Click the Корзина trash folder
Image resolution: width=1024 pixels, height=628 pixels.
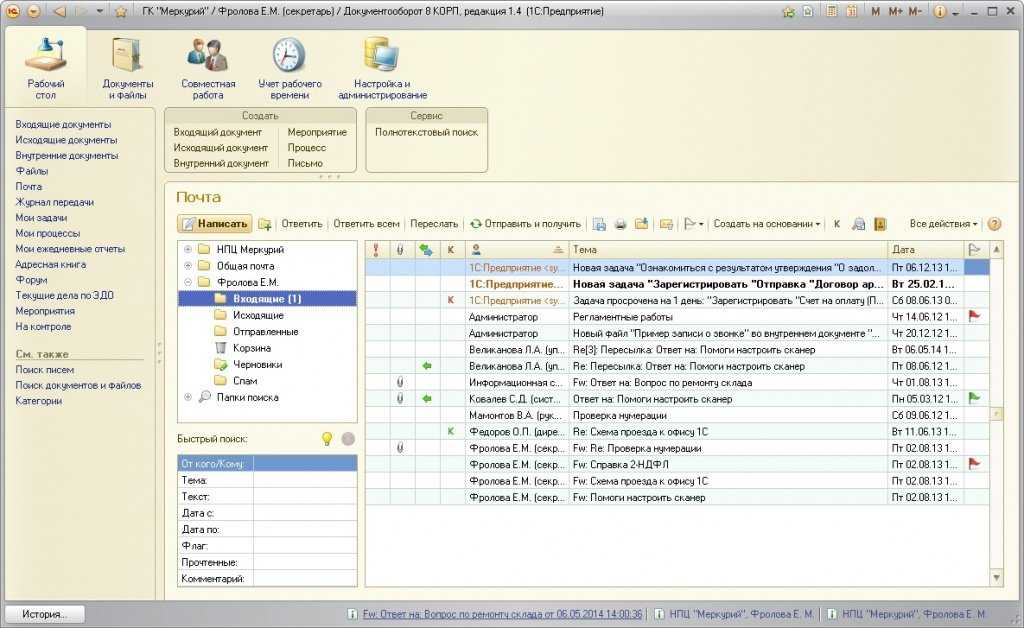coord(251,348)
